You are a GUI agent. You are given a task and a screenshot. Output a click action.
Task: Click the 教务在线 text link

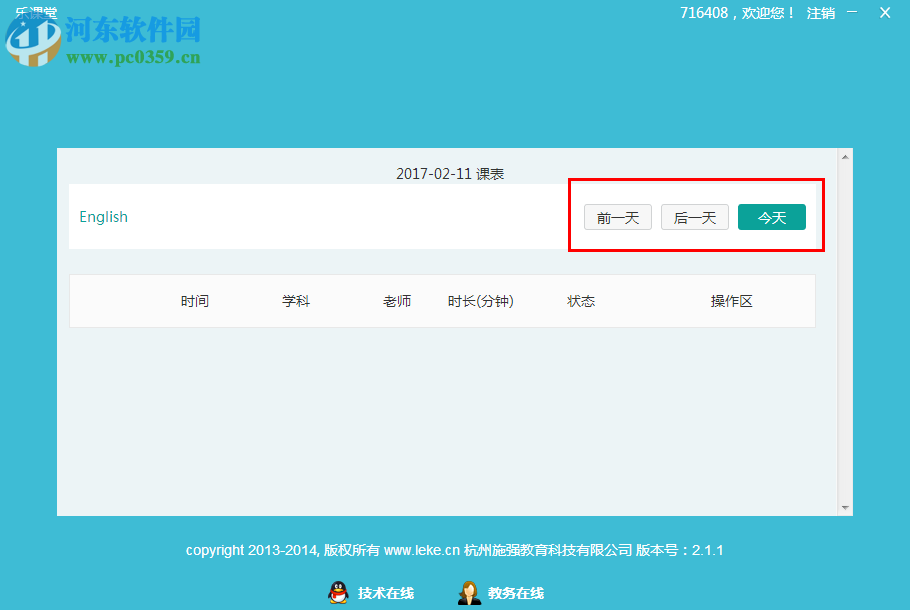pos(516,593)
